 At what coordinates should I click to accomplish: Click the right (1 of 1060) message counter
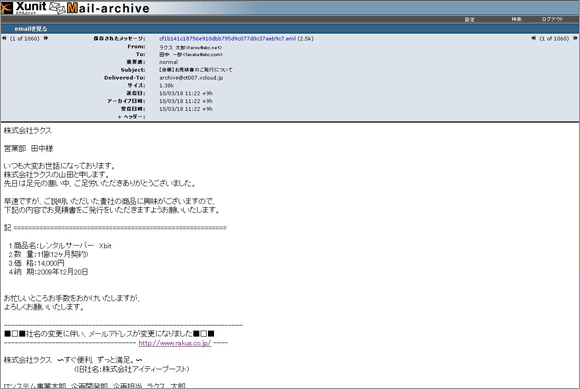pos(554,38)
